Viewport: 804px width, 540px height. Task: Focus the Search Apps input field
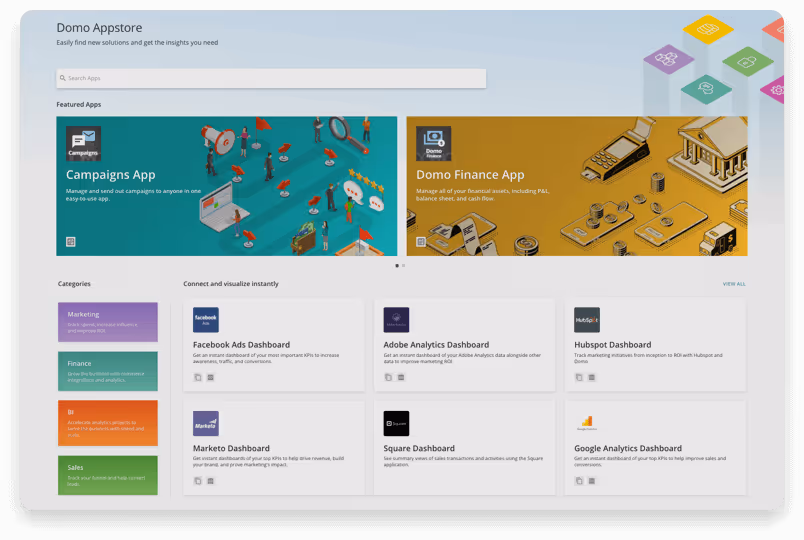[271, 78]
